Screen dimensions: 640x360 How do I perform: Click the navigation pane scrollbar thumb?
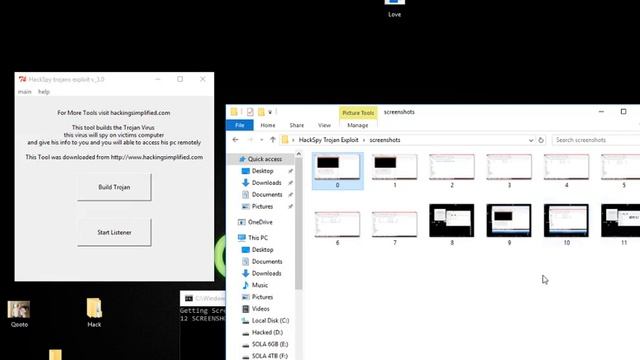[298, 223]
